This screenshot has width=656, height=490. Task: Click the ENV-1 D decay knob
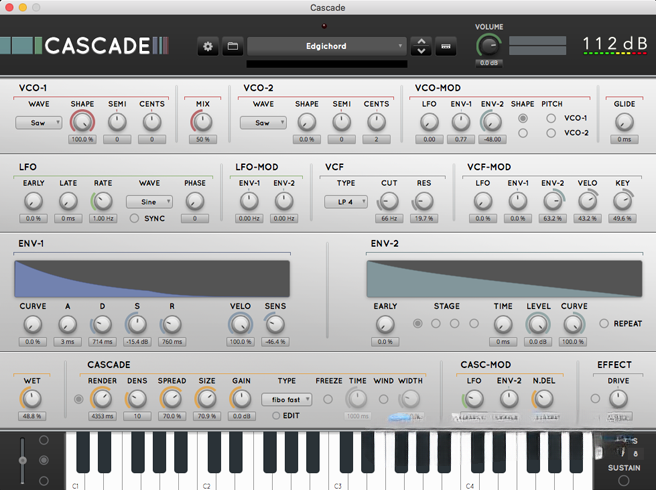[x=102, y=325]
